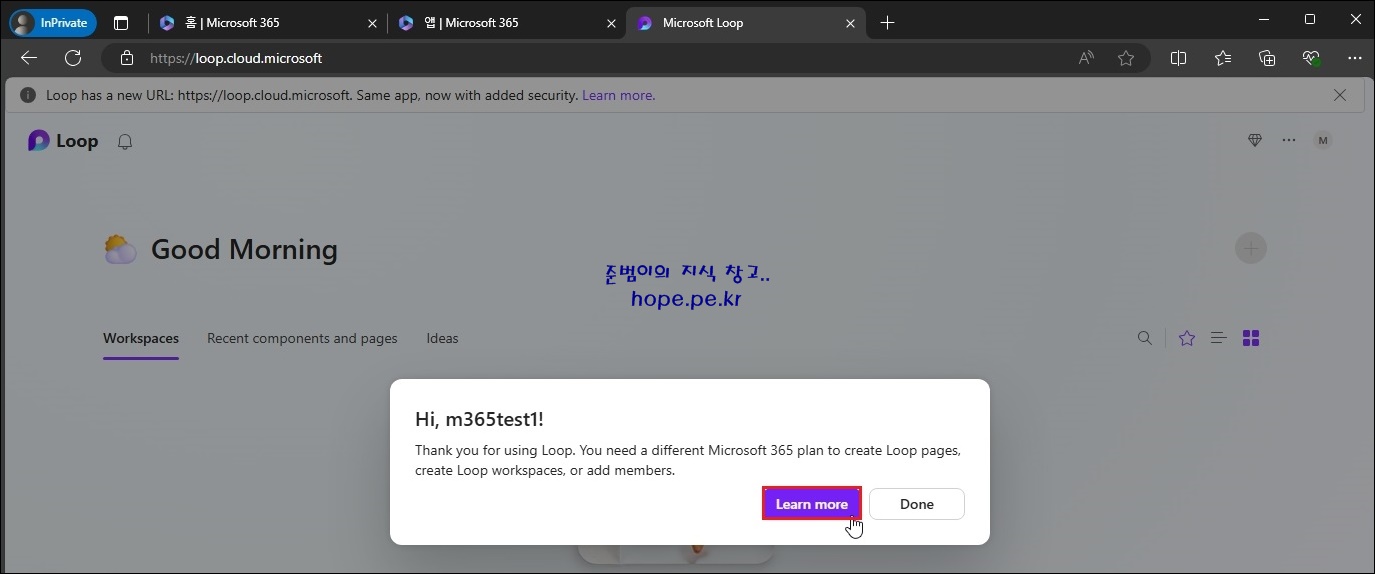Click the Loop logo home icon
The image size is (1375, 574).
[x=38, y=141]
